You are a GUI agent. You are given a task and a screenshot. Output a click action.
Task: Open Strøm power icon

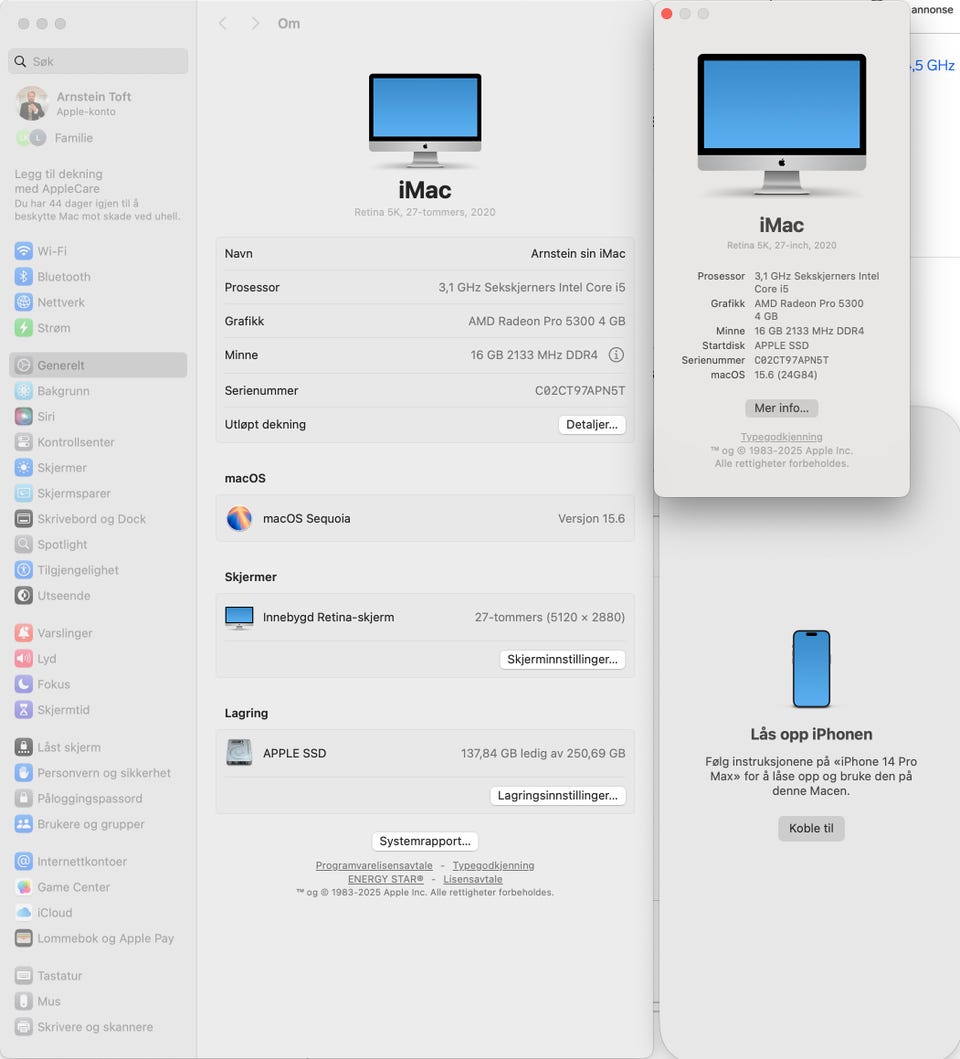pos(24,328)
